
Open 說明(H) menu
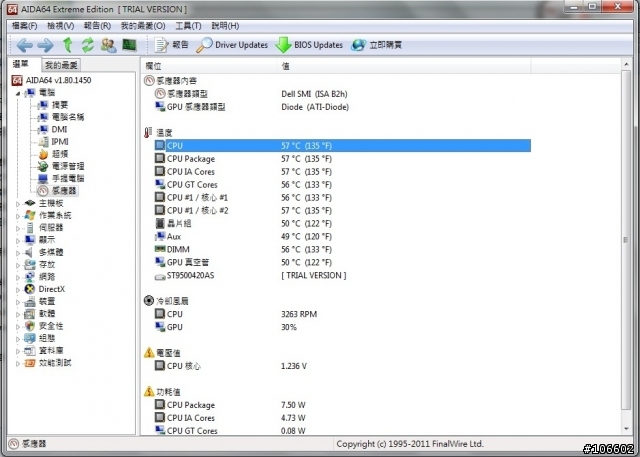point(225,26)
